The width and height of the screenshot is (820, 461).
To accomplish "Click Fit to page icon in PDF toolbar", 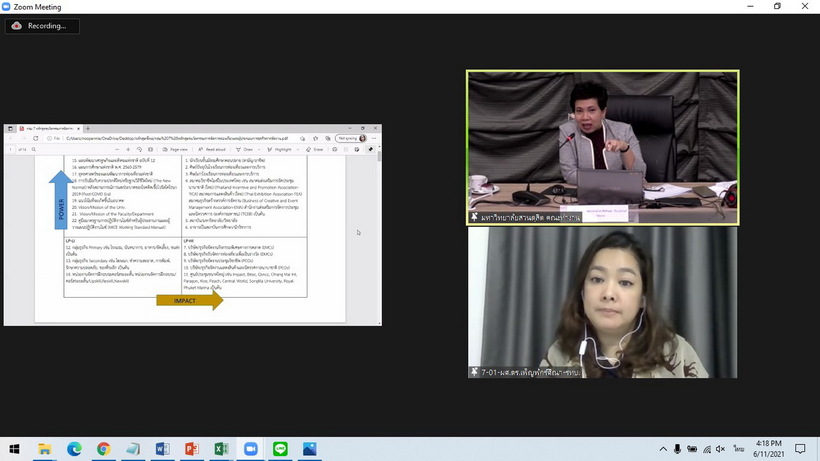I will pyautogui.click(x=151, y=149).
